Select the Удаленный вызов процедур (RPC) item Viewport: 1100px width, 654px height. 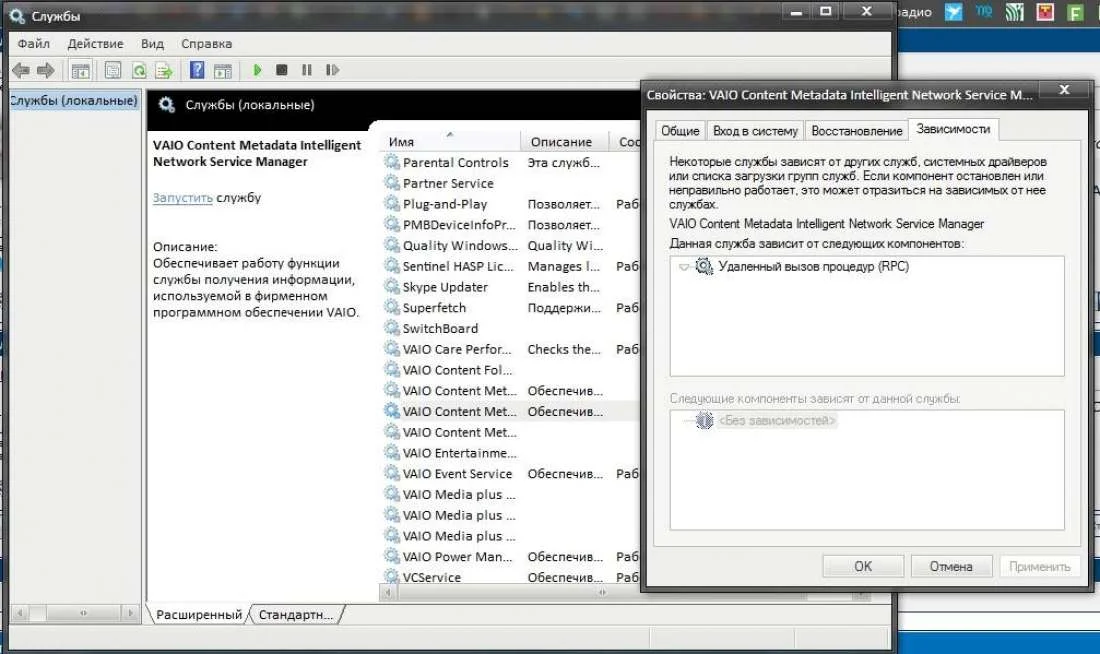814,267
